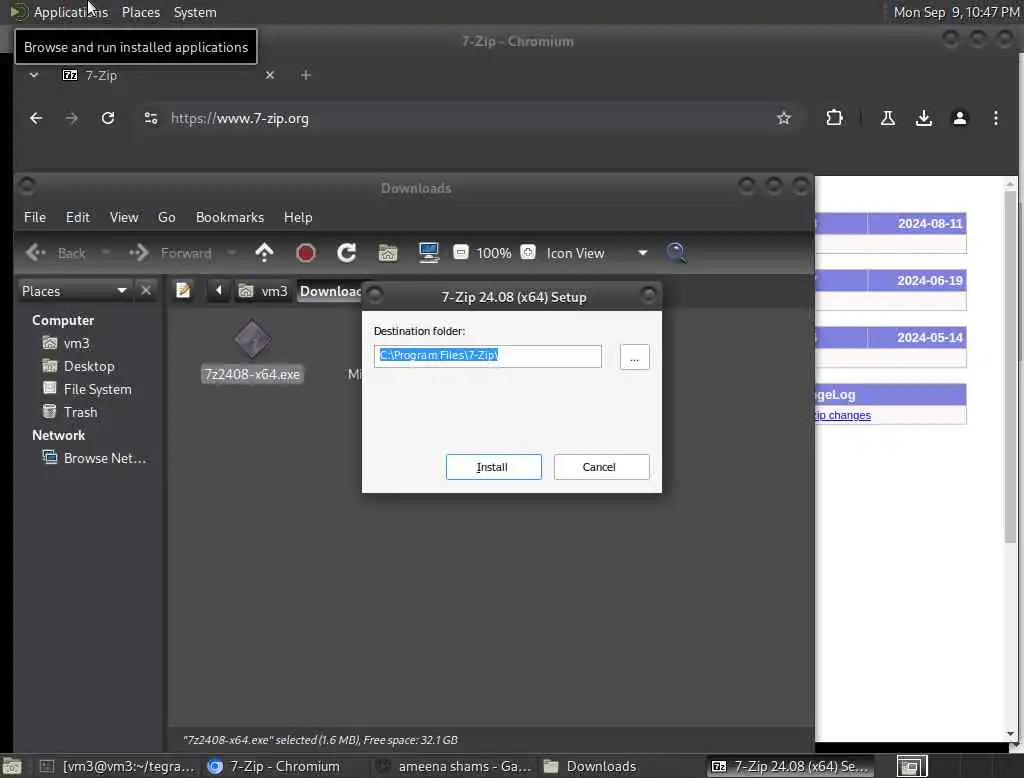Open the destination folder browse button
Screen dimensions: 1024x778
coord(634,357)
